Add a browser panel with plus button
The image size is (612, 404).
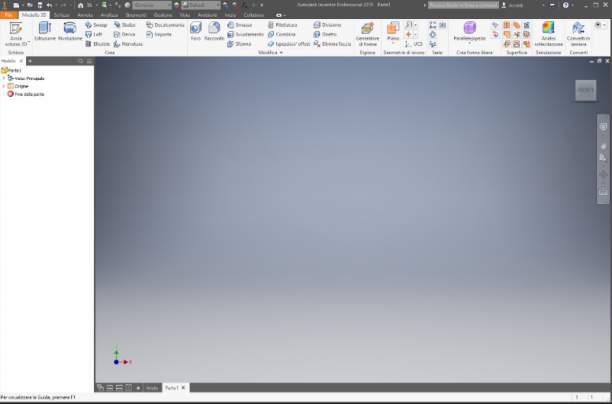click(x=30, y=61)
